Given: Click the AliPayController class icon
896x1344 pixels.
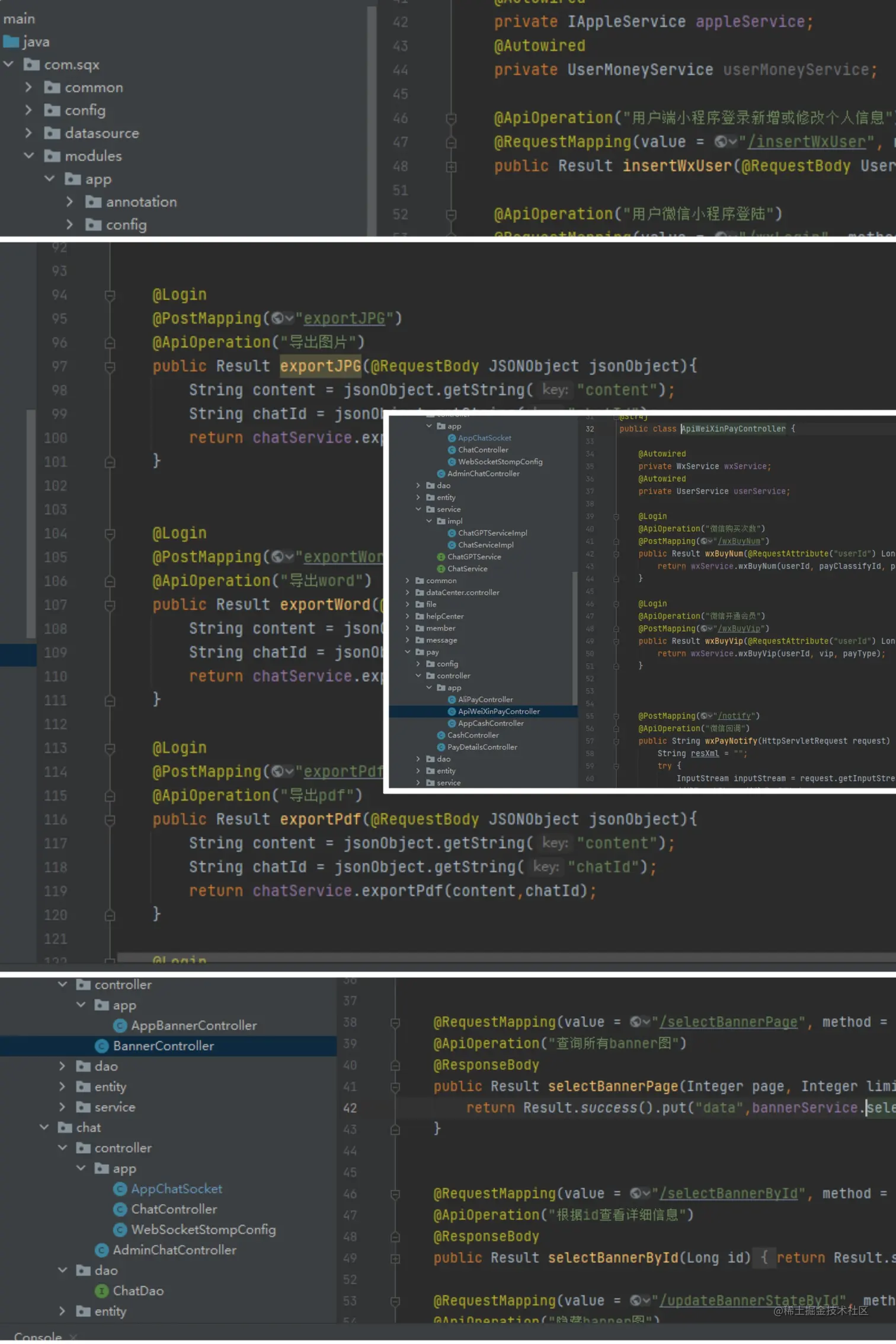Looking at the screenshot, I should pos(452,700).
